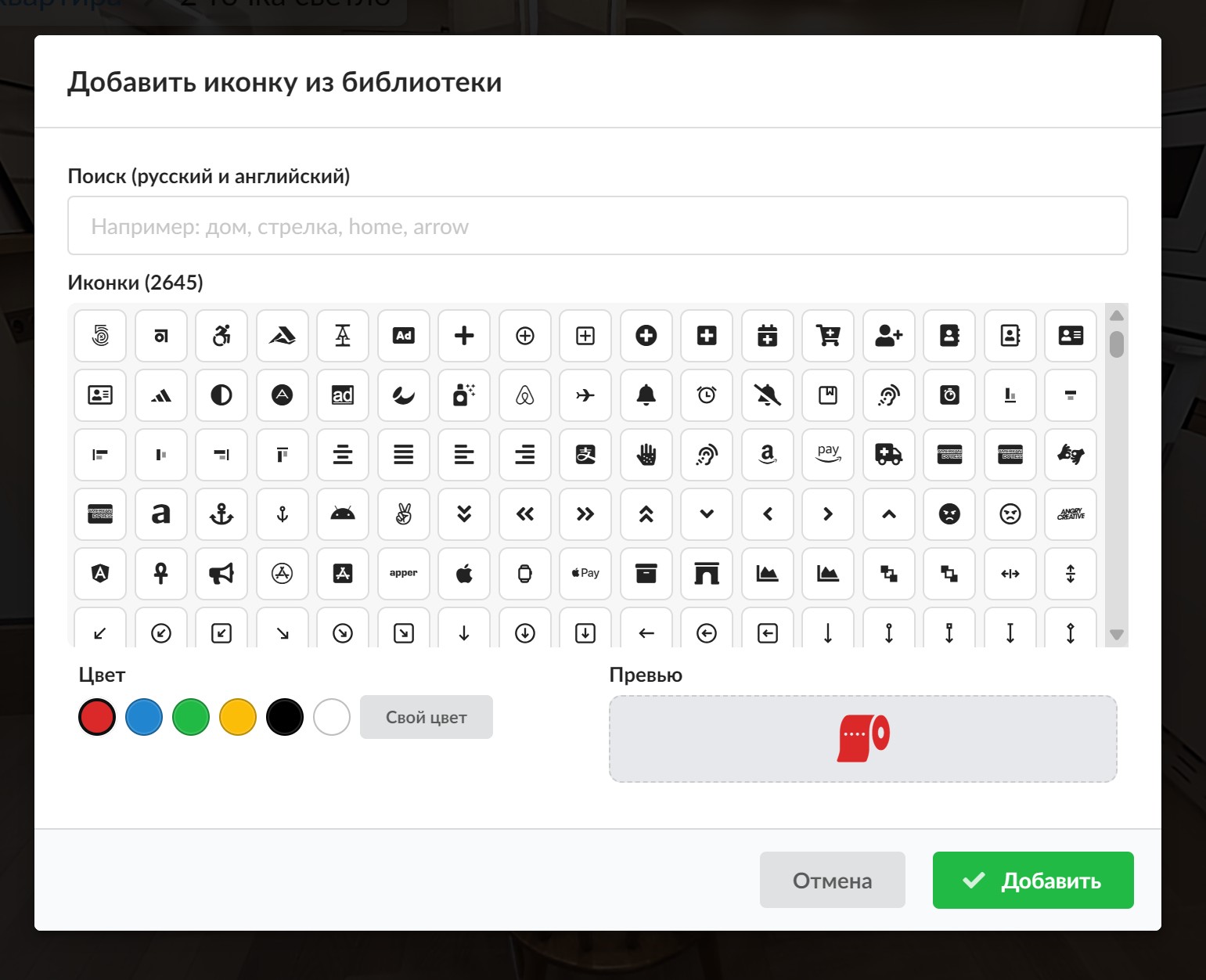
Task: Focus the icon search input field
Action: 597,226
